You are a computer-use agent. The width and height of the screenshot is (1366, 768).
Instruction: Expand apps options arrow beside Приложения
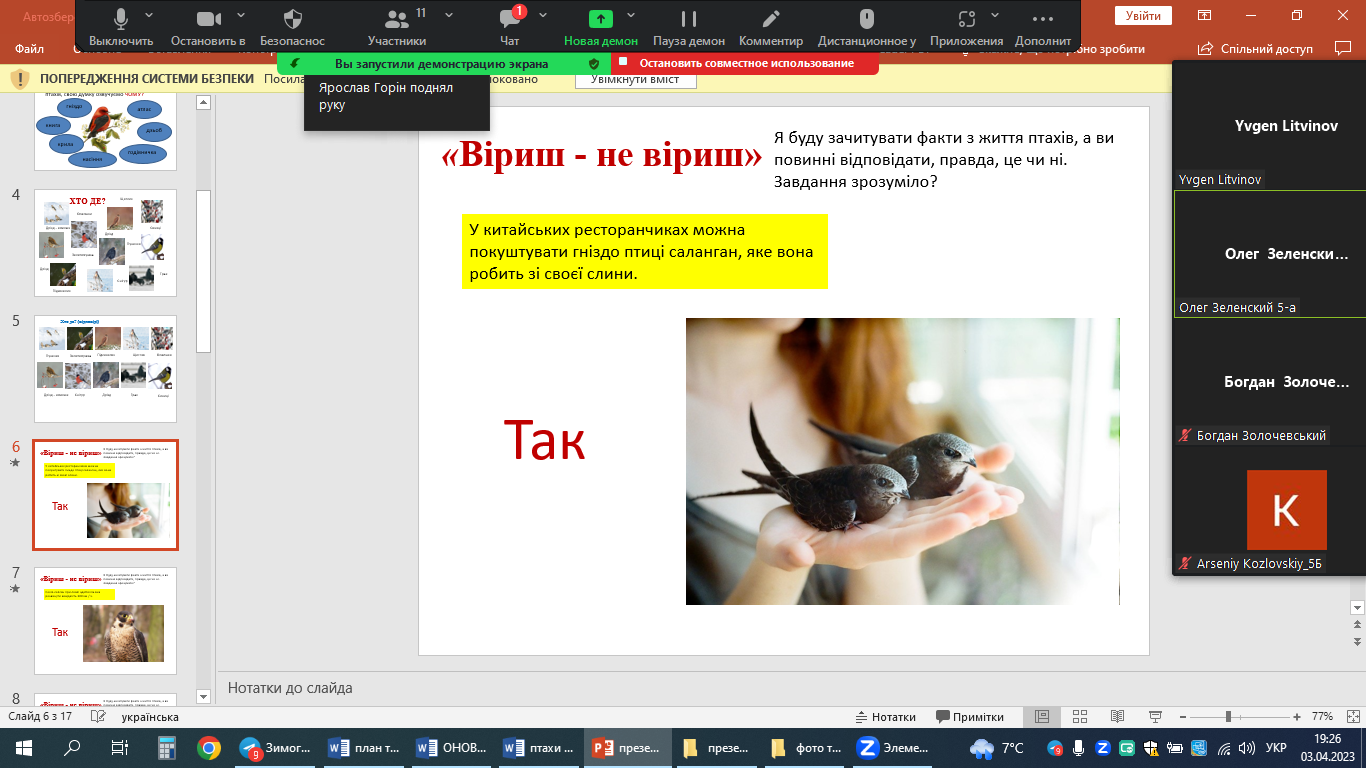coord(996,15)
